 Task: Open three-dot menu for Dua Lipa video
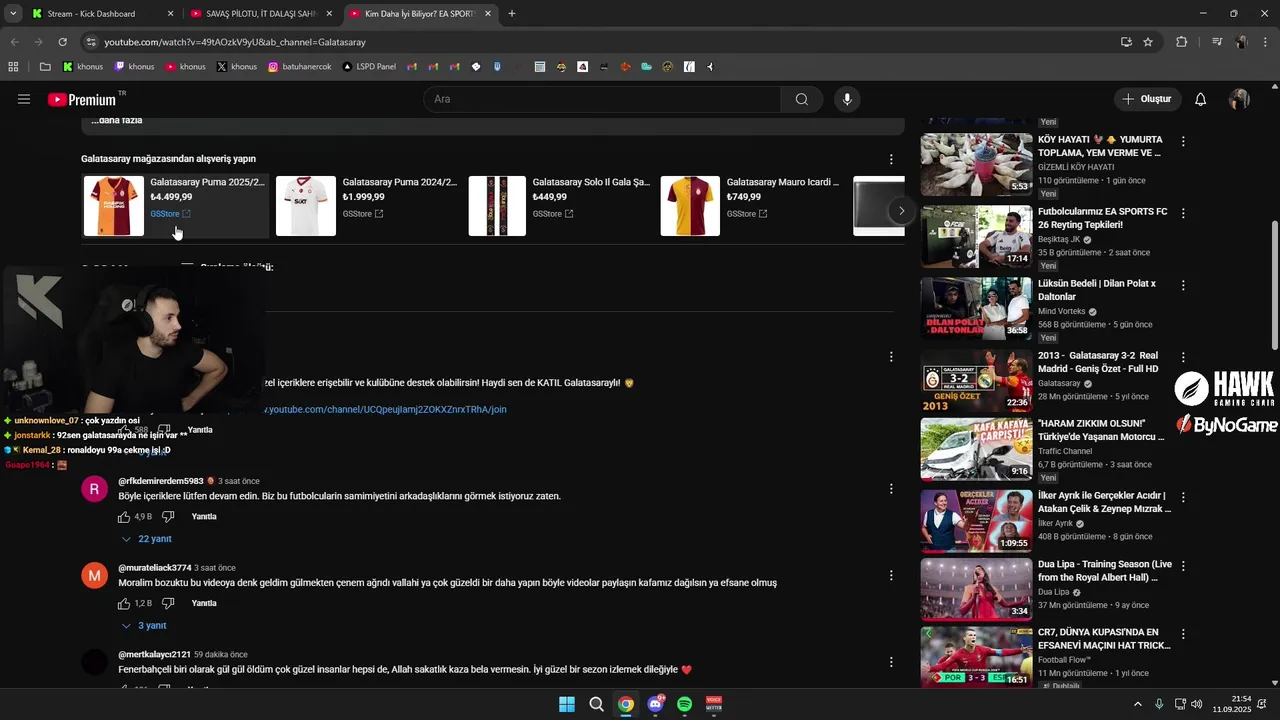coord(1183,566)
